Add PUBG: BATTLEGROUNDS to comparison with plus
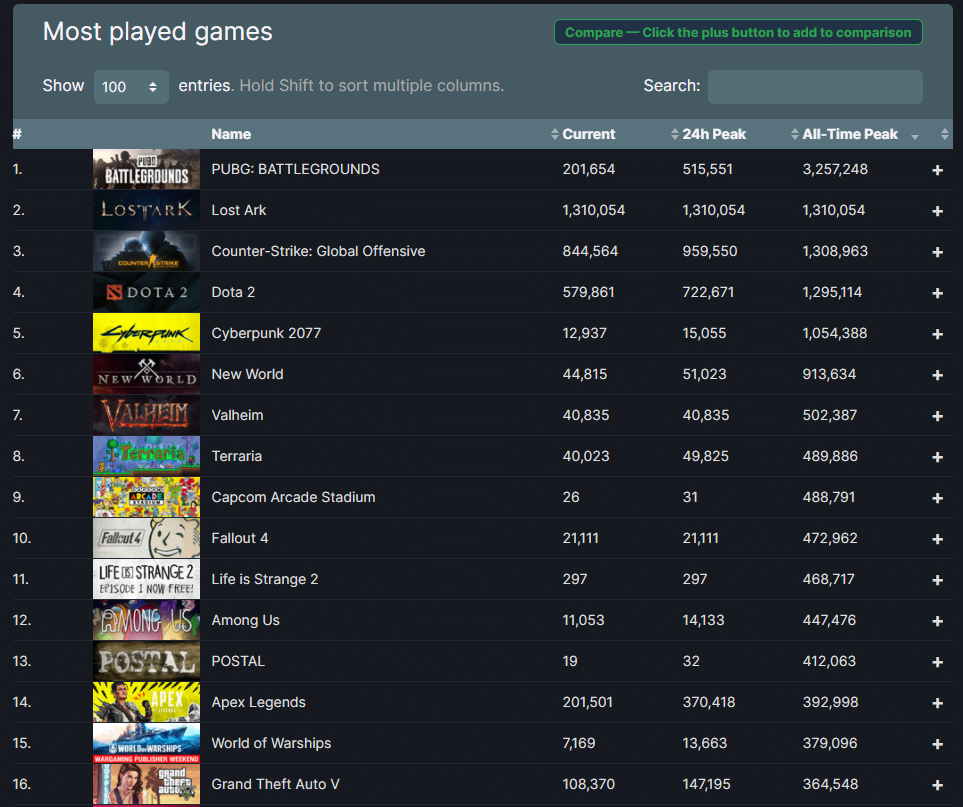Image resolution: width=963 pixels, height=807 pixels. point(937,170)
